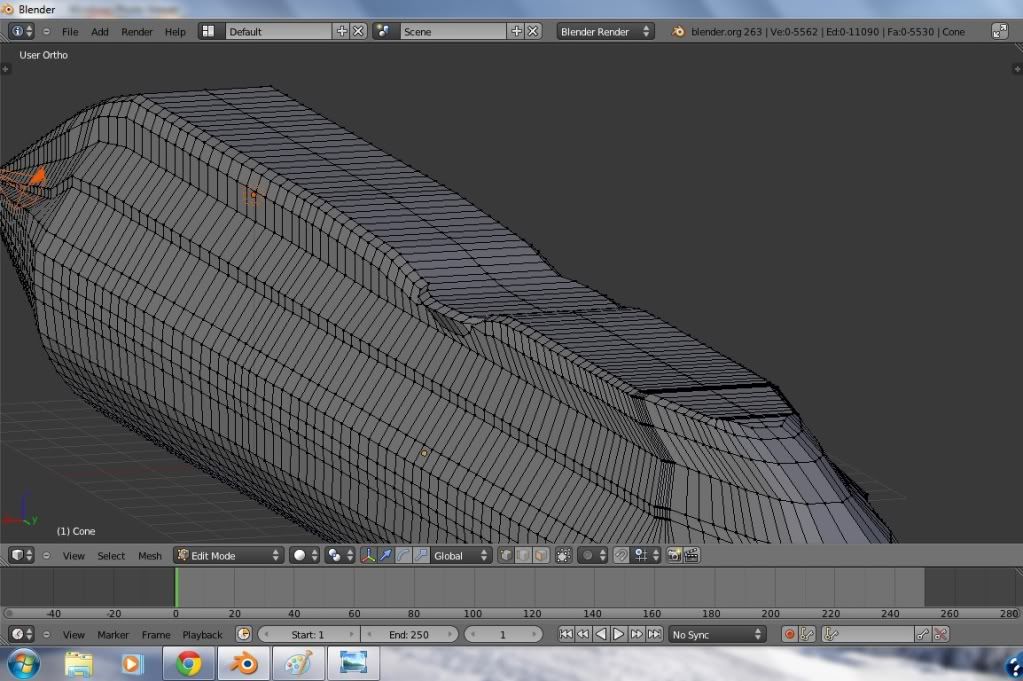Screen dimensions: 1023x681
Task: Add a new scene next to Scene field
Action: tap(516, 31)
